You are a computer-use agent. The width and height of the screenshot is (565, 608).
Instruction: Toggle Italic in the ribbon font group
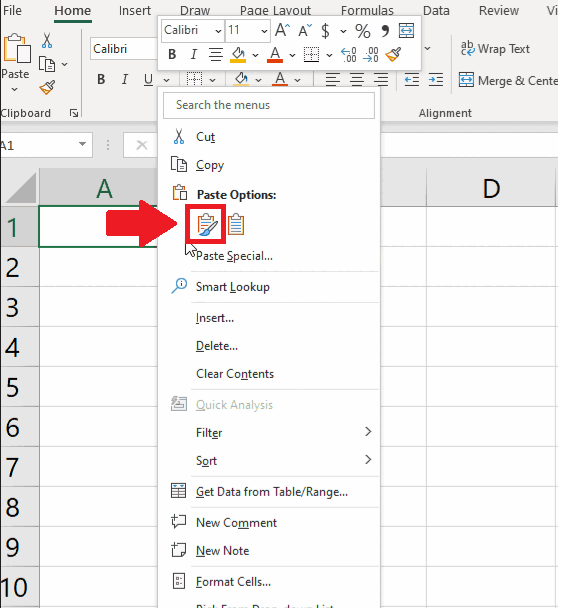124,79
